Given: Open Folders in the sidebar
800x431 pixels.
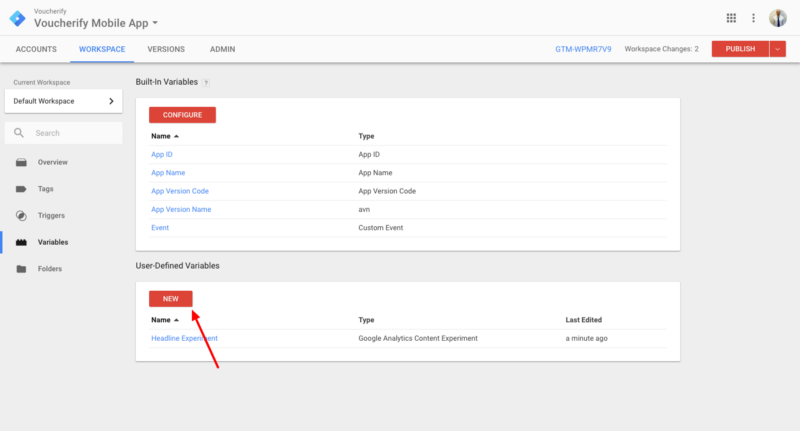Looking at the screenshot, I should (x=49, y=269).
